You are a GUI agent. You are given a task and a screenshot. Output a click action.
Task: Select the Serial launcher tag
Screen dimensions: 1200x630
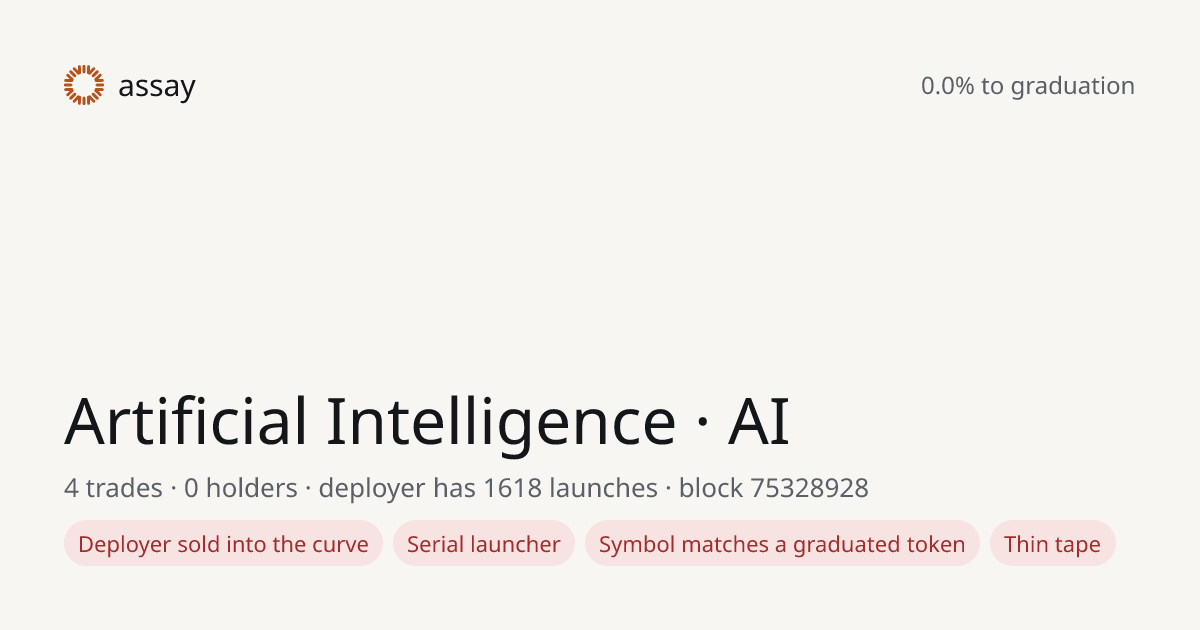[x=484, y=544]
